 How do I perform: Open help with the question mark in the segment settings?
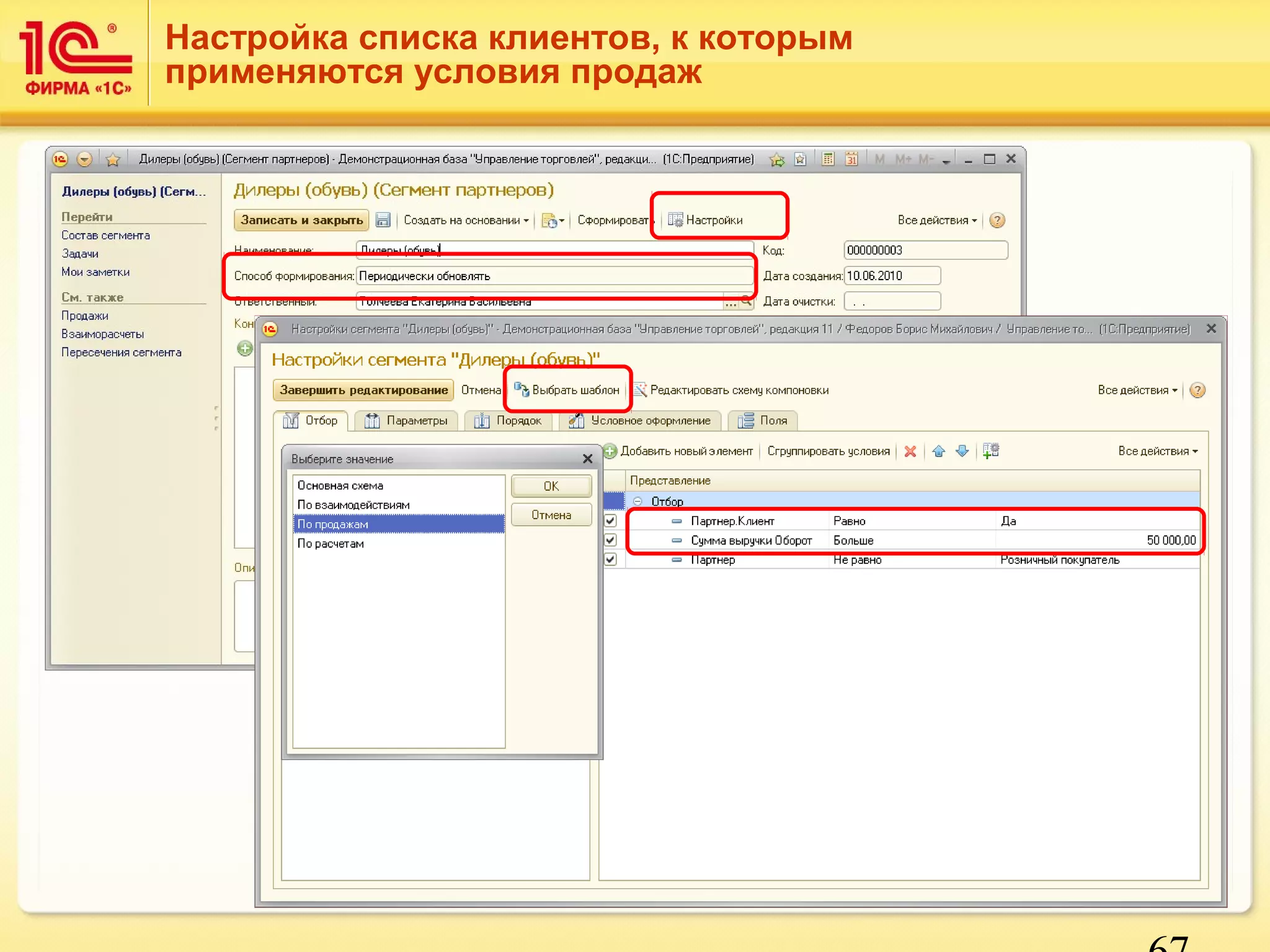(1197, 390)
